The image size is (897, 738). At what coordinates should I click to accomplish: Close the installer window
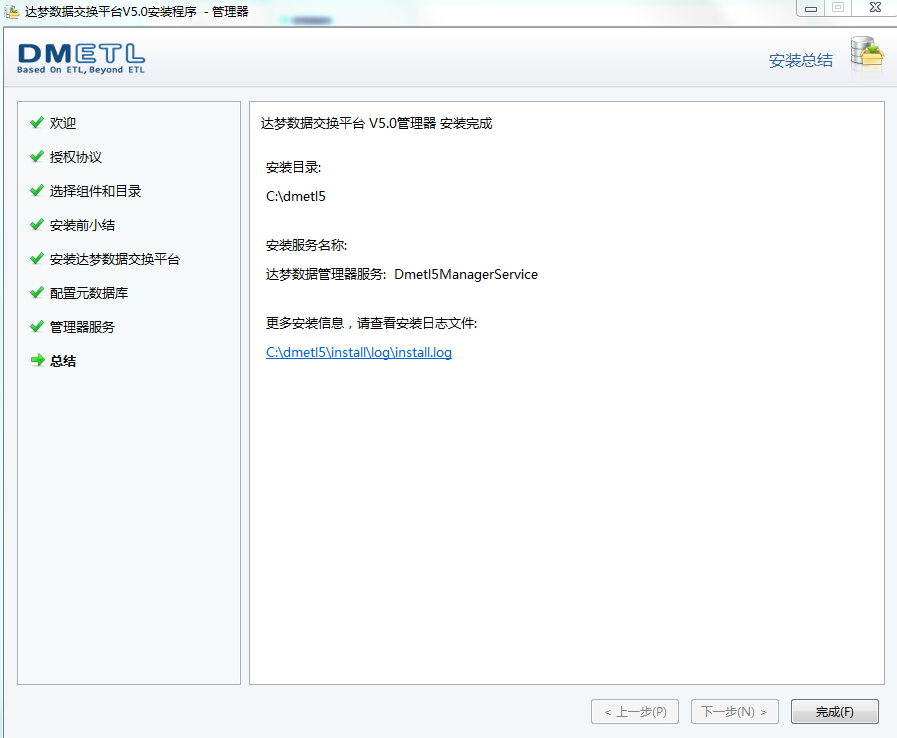[875, 7]
